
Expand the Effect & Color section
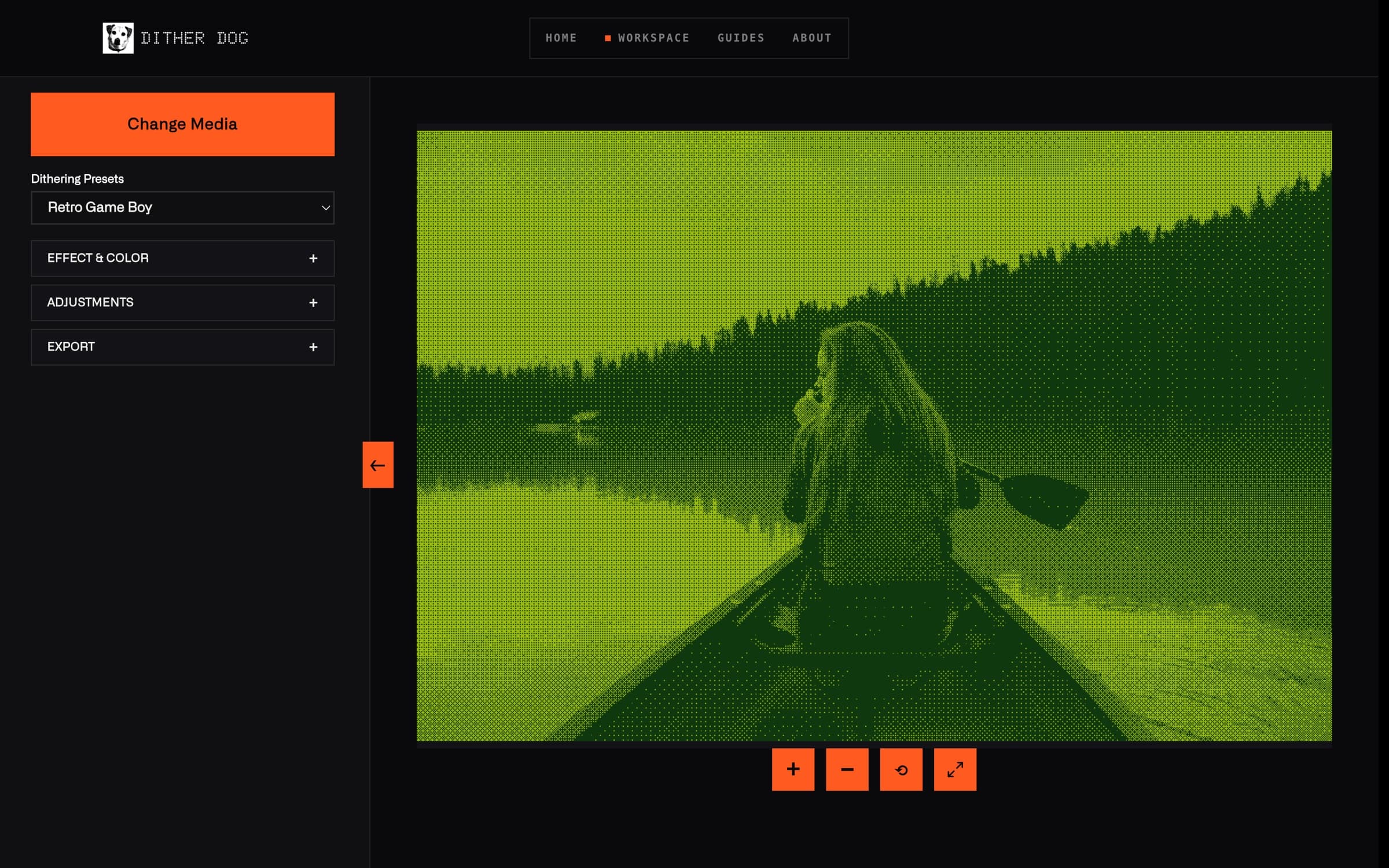tap(183, 258)
